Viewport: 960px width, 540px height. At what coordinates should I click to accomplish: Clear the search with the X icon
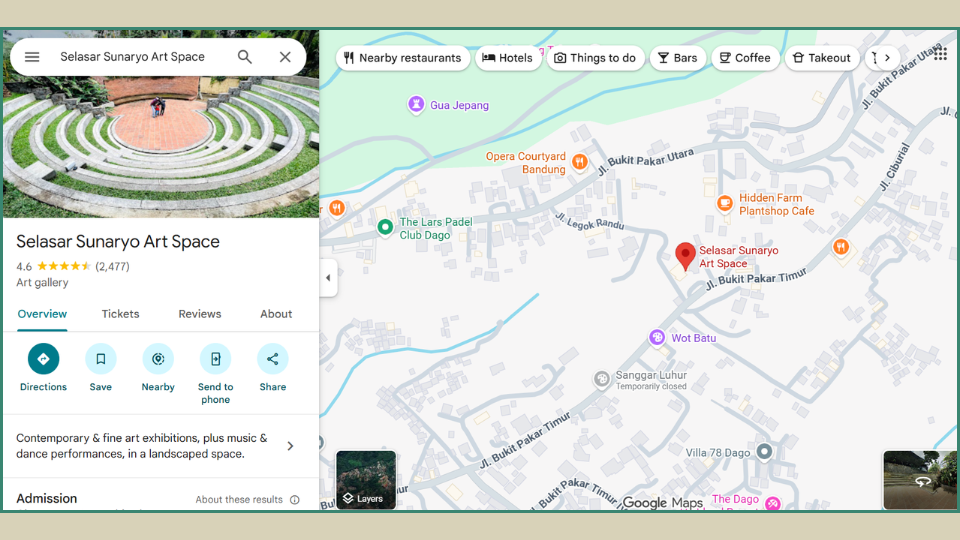click(x=285, y=57)
